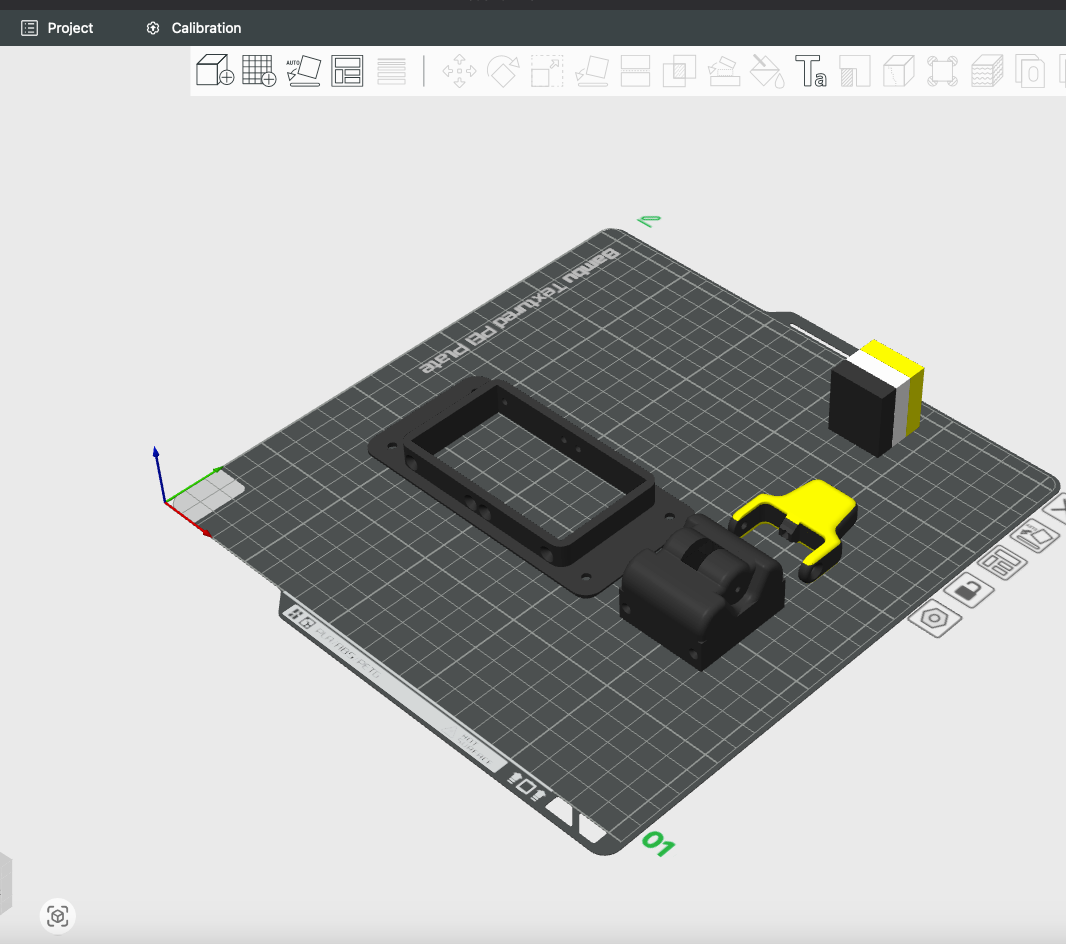The image size is (1066, 944).
Task: Toggle the assembly view control bottom-left
Action: coord(57,915)
